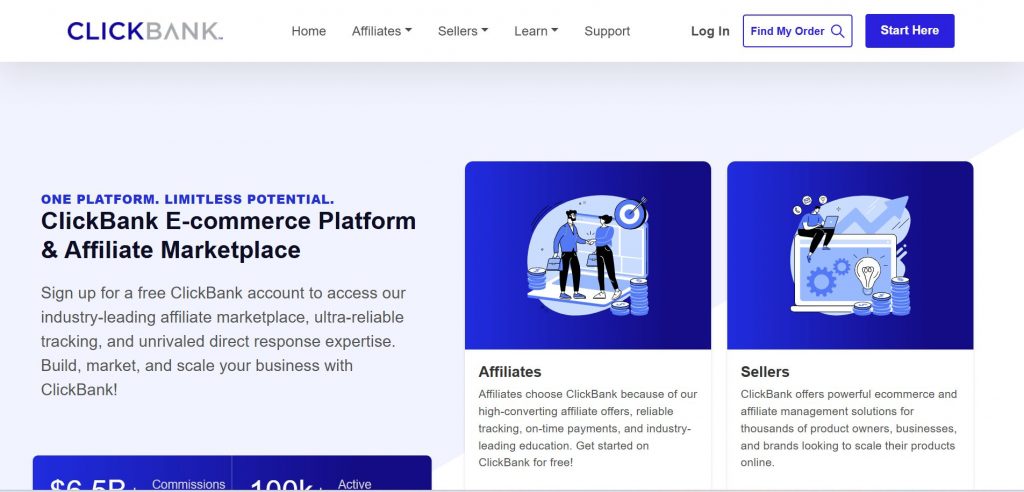Click the Start Here button
The image size is (1024, 492).
[910, 31]
